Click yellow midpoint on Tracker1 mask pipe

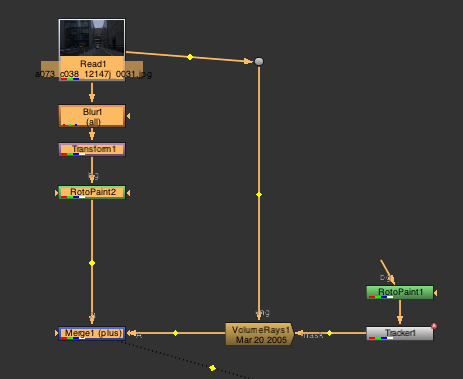point(329,333)
